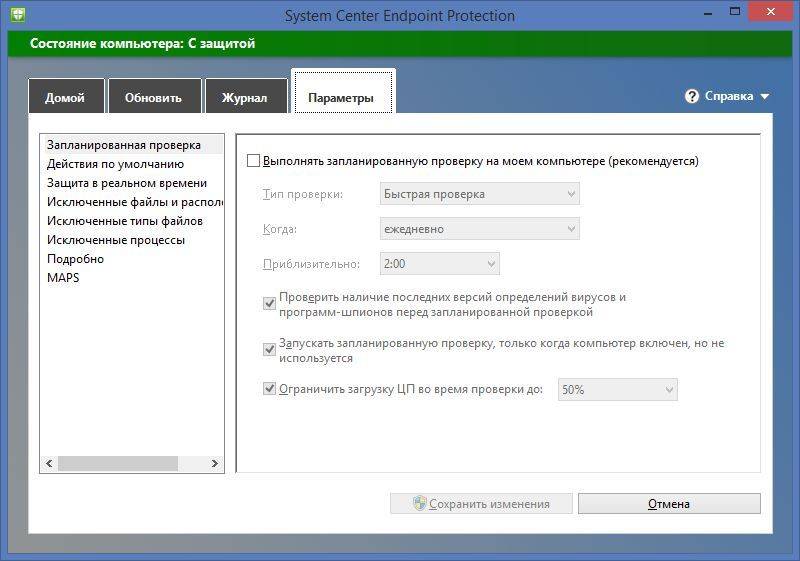Open the MAPS settings entry
Screen dimensions: 800x561
click(x=132, y=277)
